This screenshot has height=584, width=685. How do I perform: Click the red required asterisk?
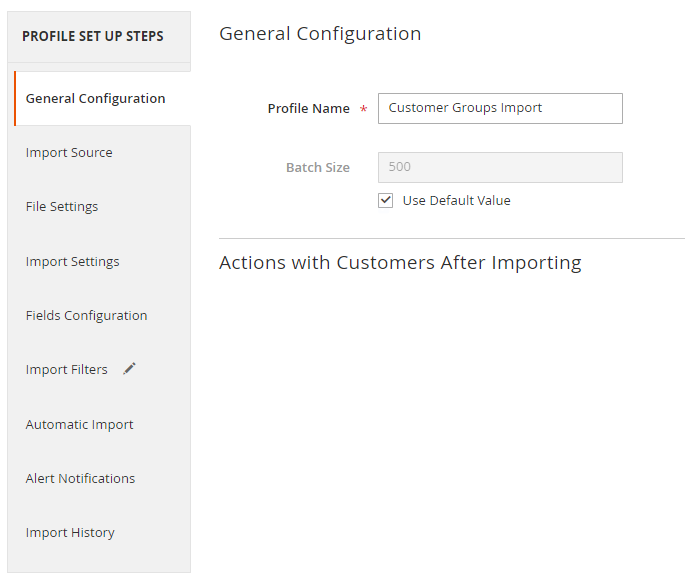click(363, 108)
